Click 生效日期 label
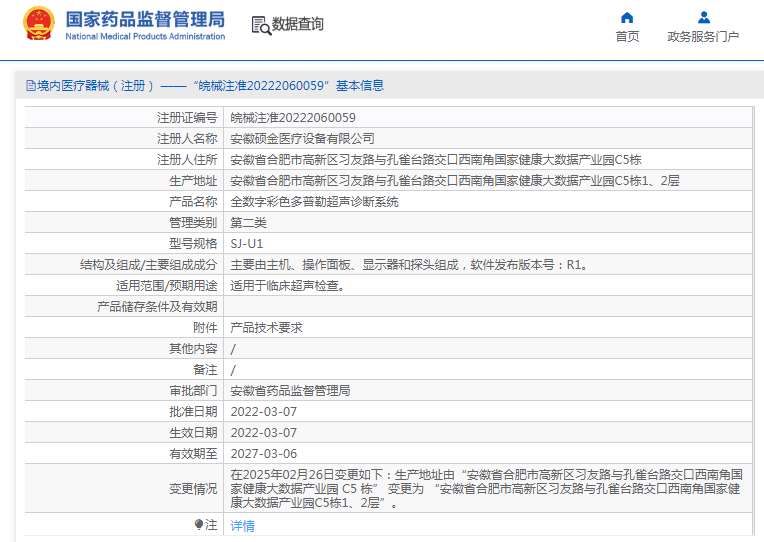 pyautogui.click(x=193, y=432)
